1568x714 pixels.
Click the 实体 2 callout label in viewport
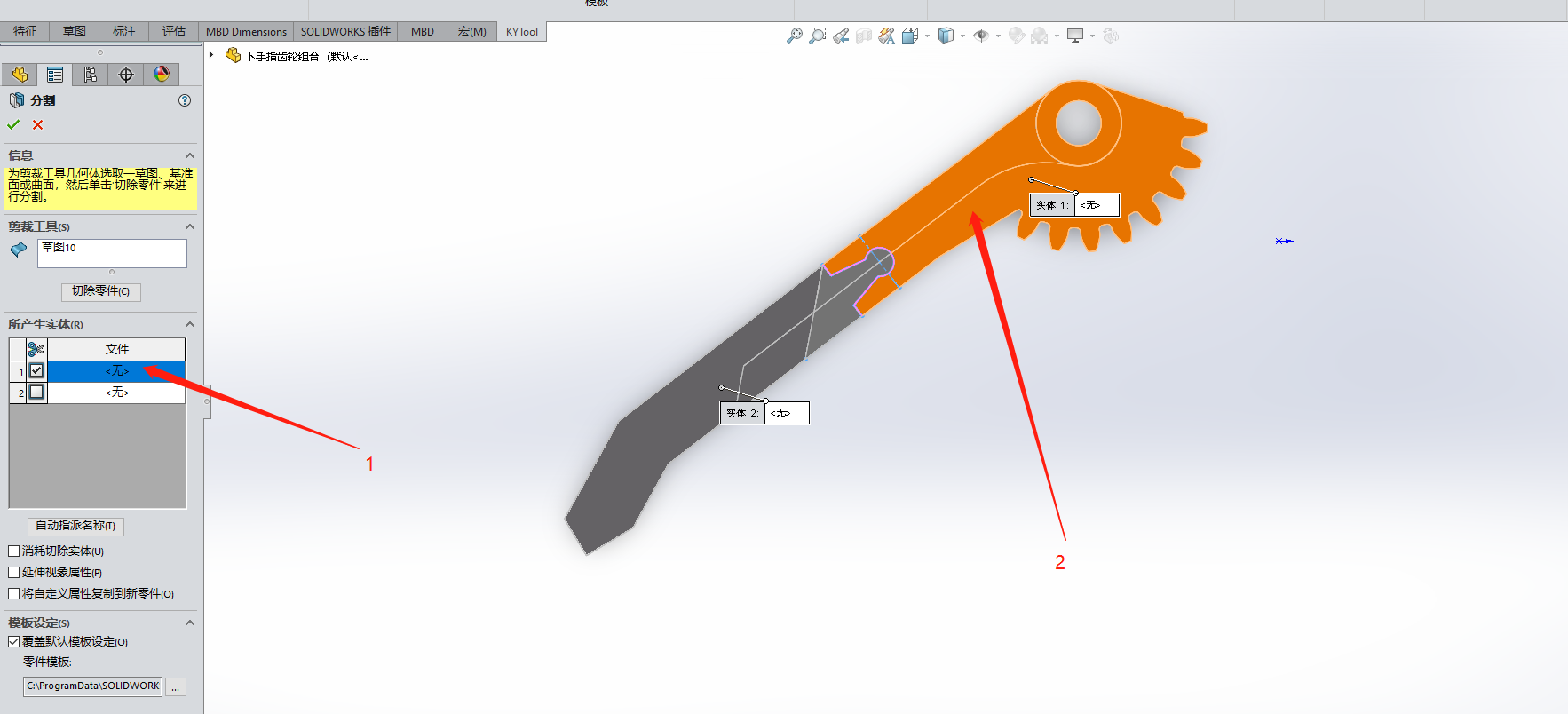coord(742,413)
